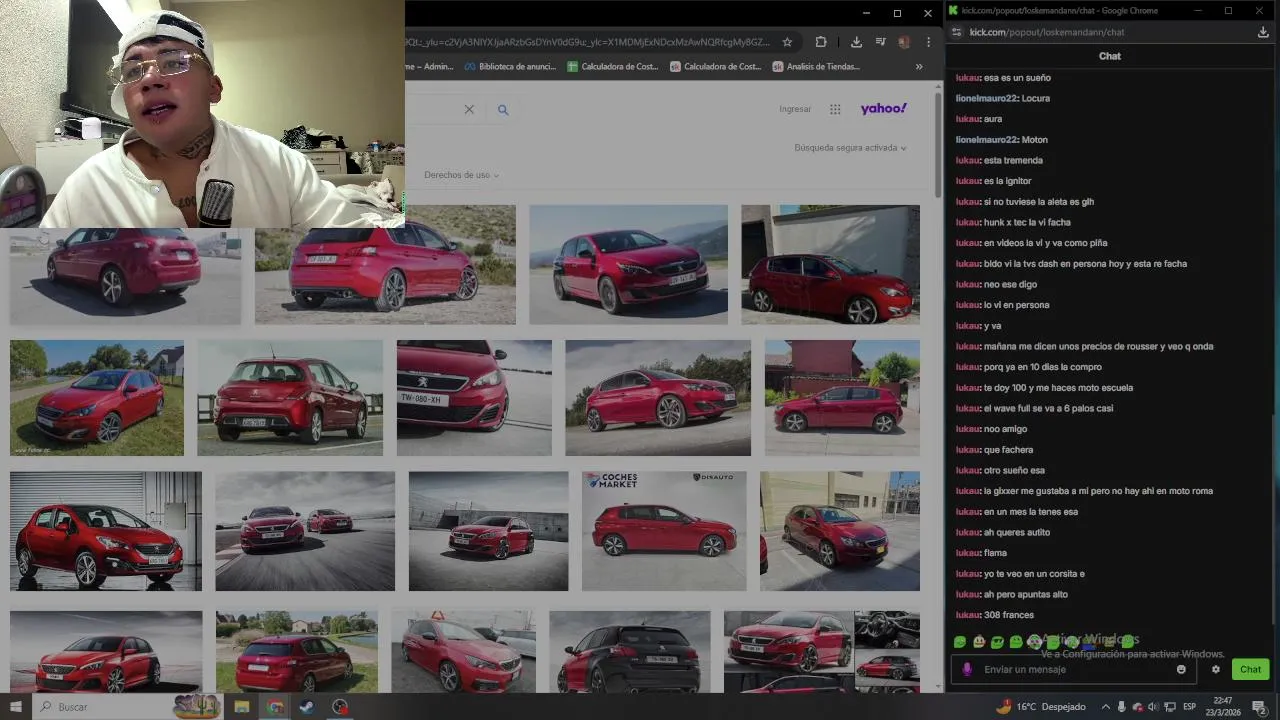Bookmark this page with the star icon

pos(787,42)
